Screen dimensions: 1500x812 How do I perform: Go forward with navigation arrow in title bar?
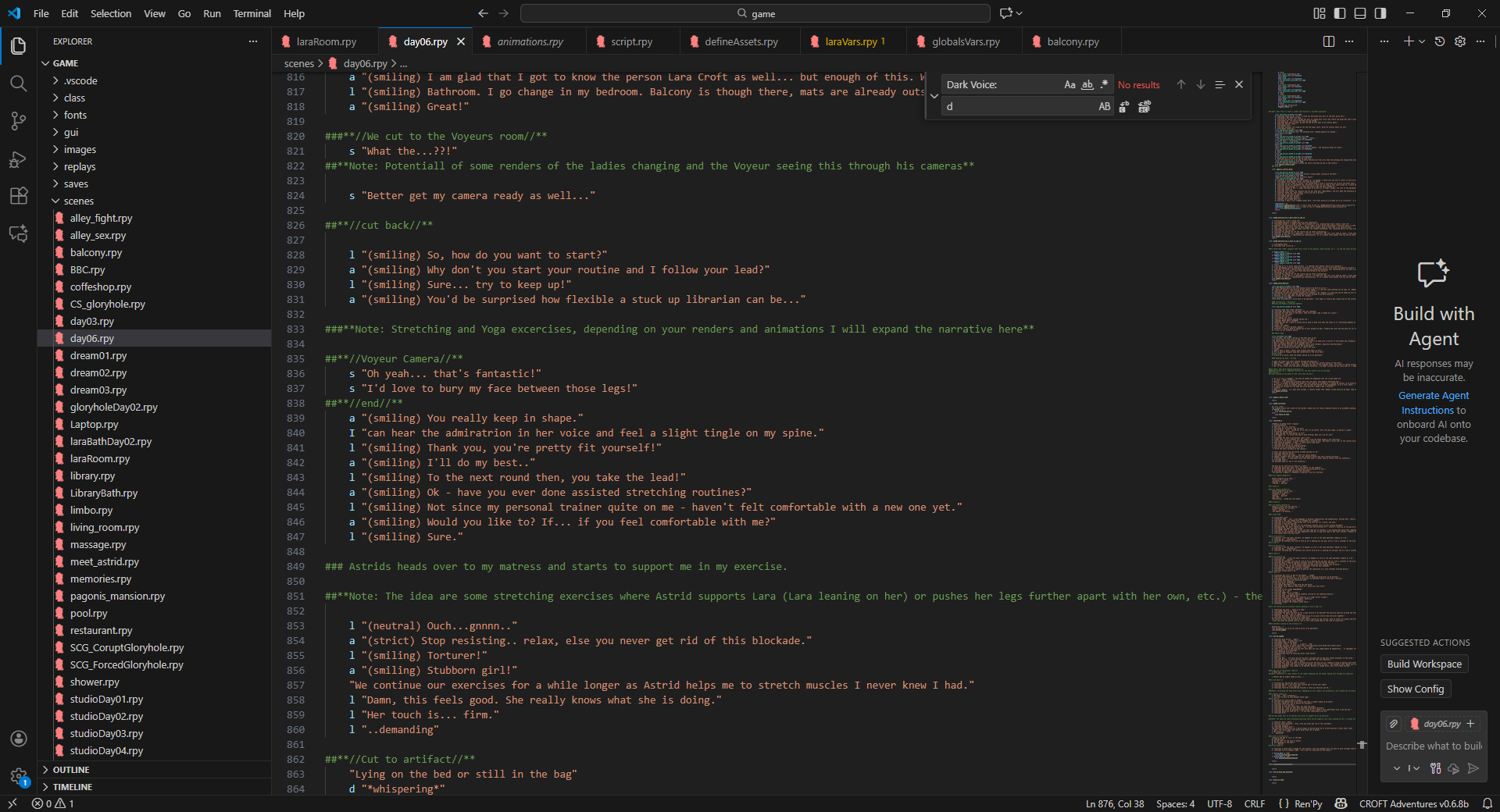coord(504,13)
